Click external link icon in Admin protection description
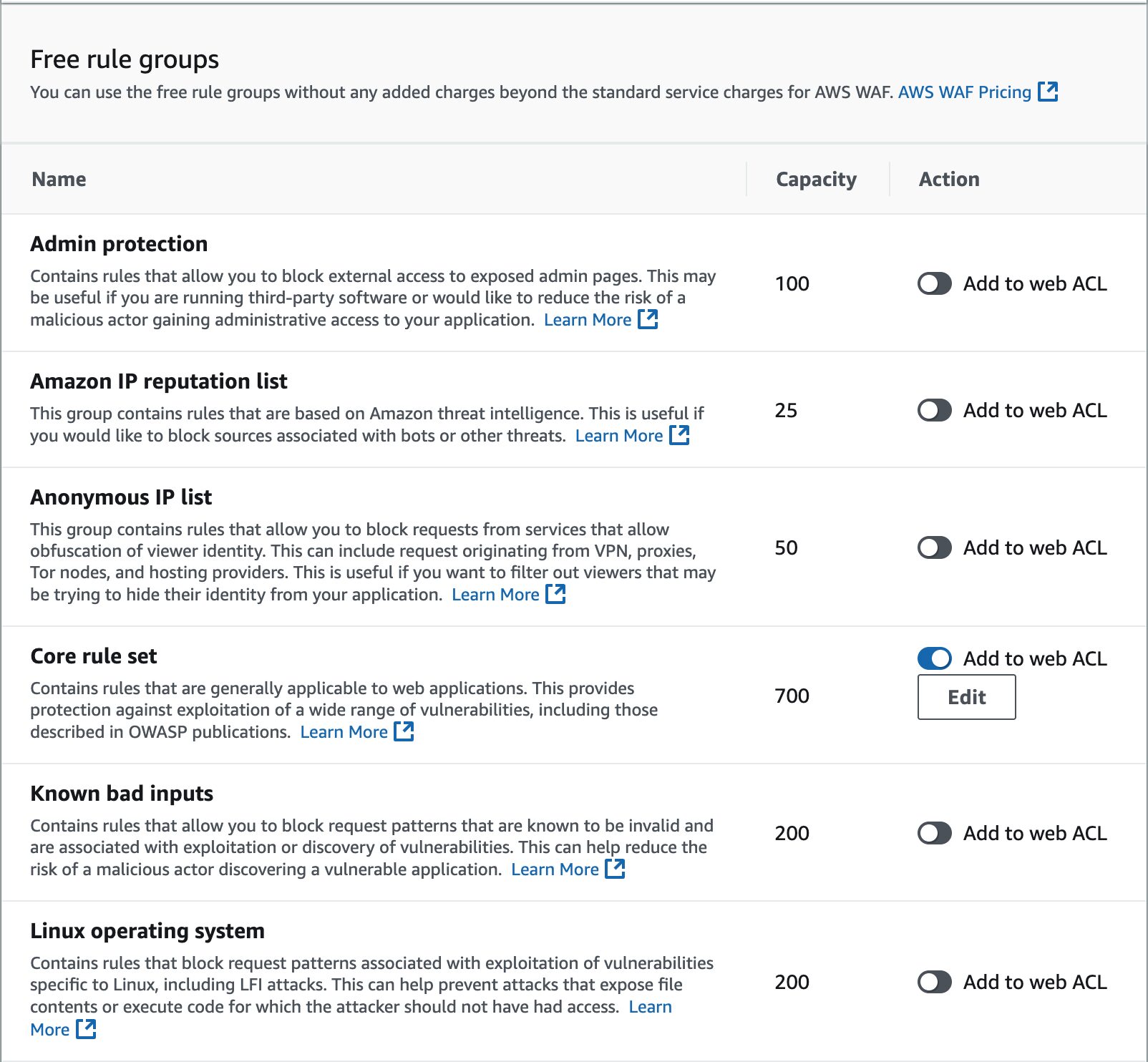The image size is (1148, 1062). click(x=648, y=319)
